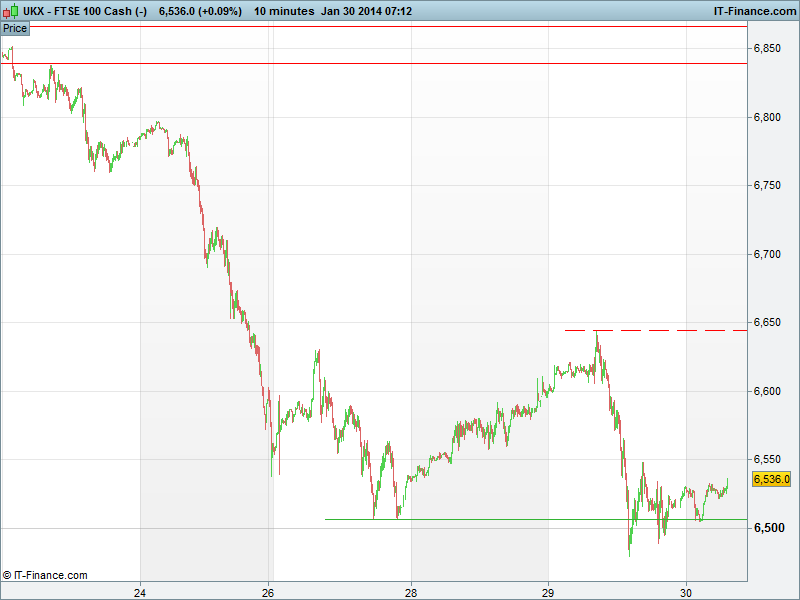
Task: Click the Jan 30 2014 07:12 timestamp
Action: 366,11
